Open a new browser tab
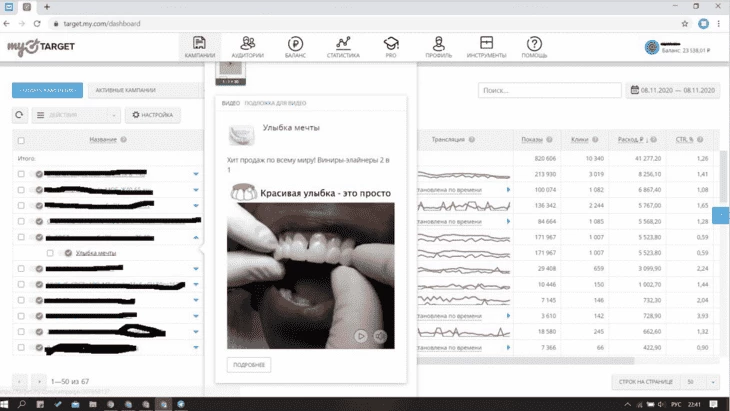The image size is (730, 411). 47,7
